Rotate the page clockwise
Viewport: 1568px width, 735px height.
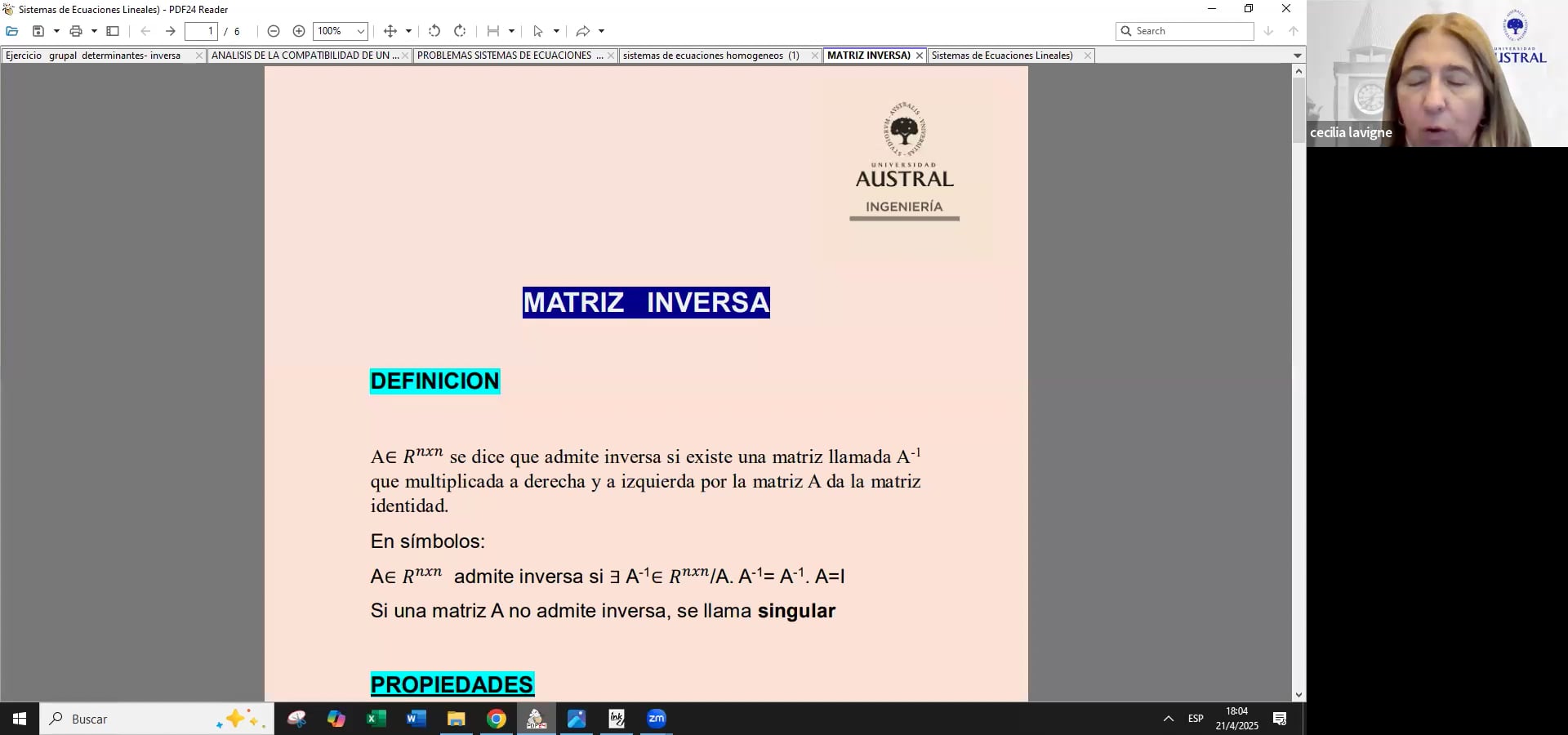coord(460,31)
